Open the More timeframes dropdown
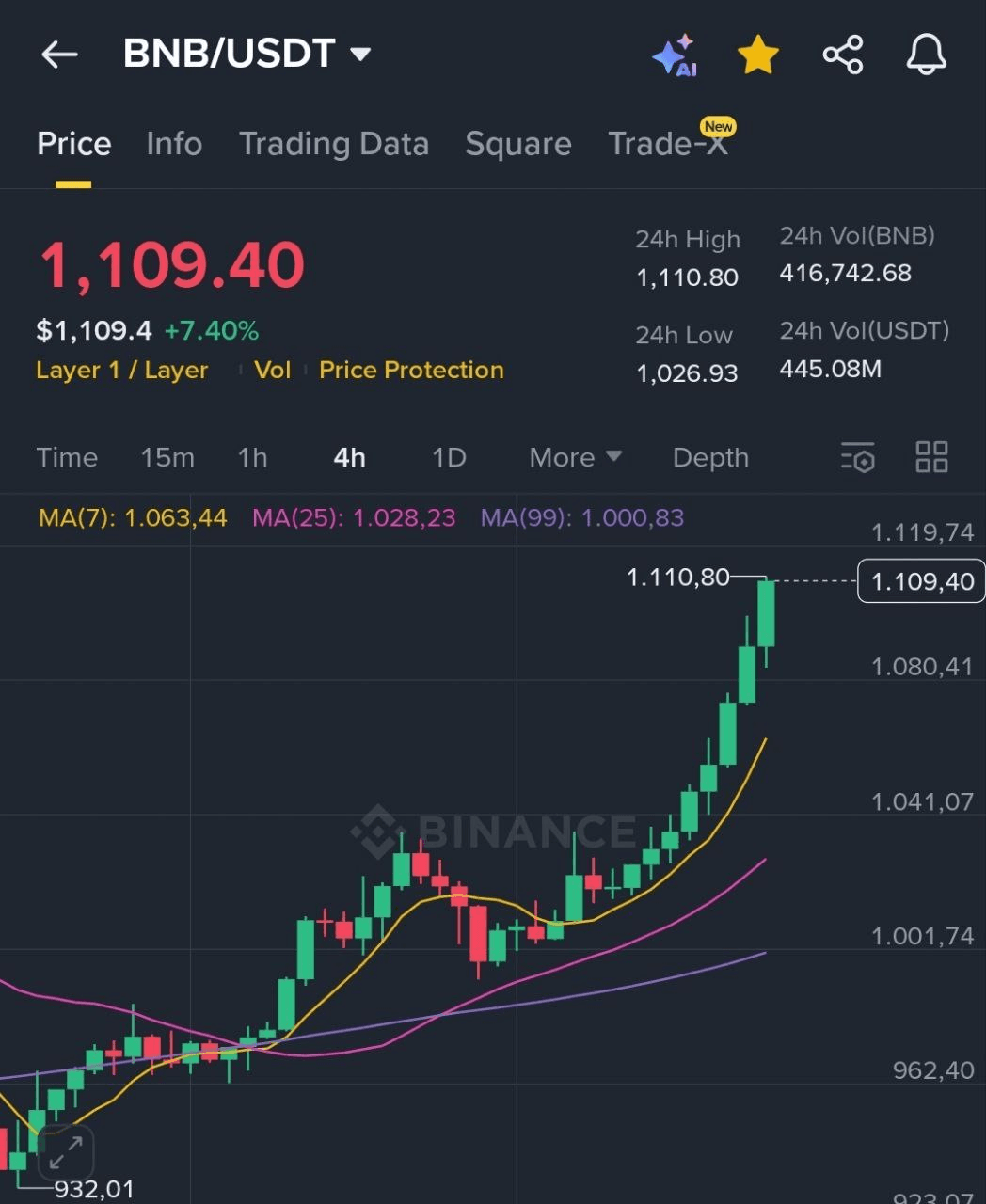986x1204 pixels. point(575,458)
